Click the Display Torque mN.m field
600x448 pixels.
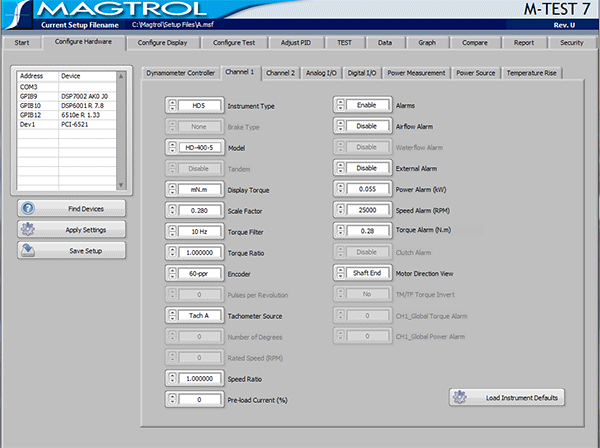pyautogui.click(x=199, y=189)
